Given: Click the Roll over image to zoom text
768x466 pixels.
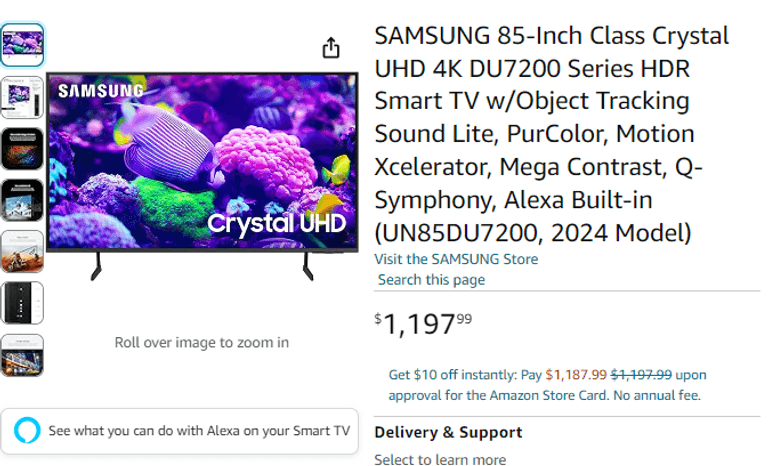Looking at the screenshot, I should point(202,342).
